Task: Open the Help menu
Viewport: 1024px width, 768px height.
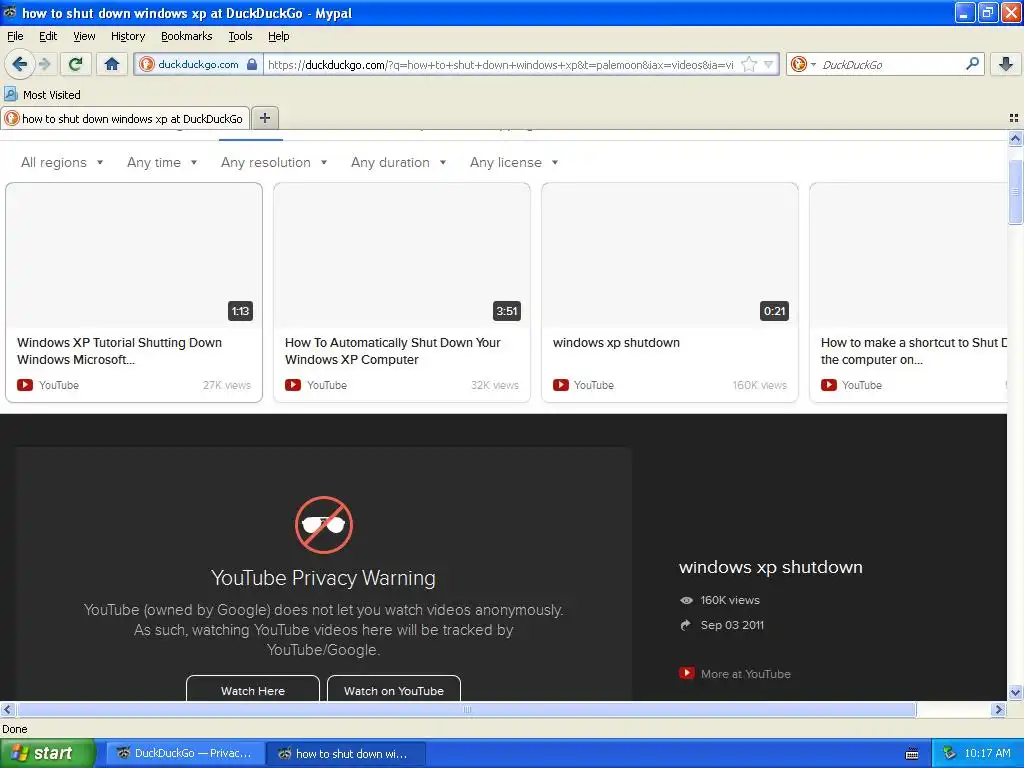Action: (278, 36)
